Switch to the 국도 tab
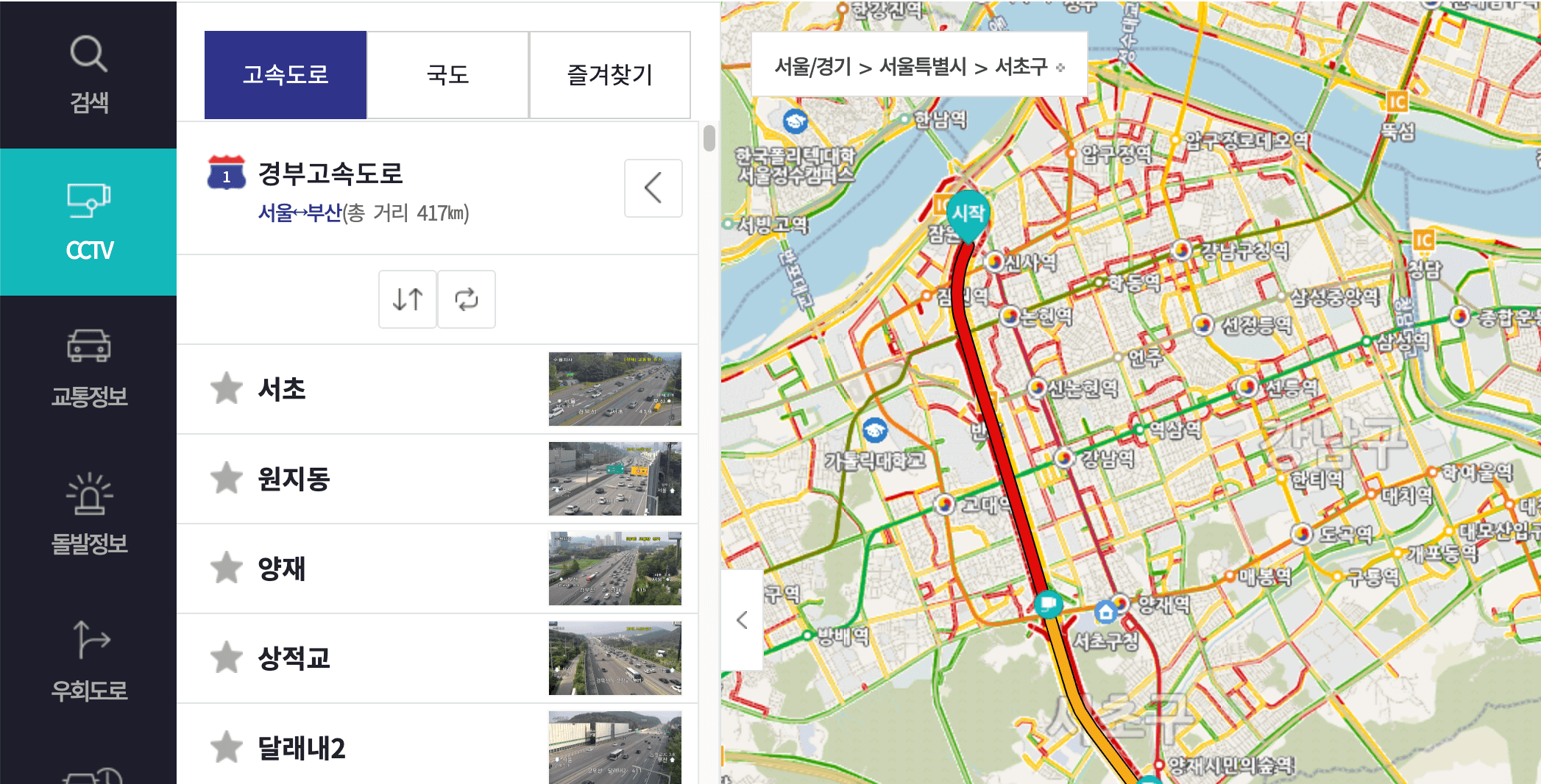The image size is (1541, 784). pyautogui.click(x=447, y=74)
